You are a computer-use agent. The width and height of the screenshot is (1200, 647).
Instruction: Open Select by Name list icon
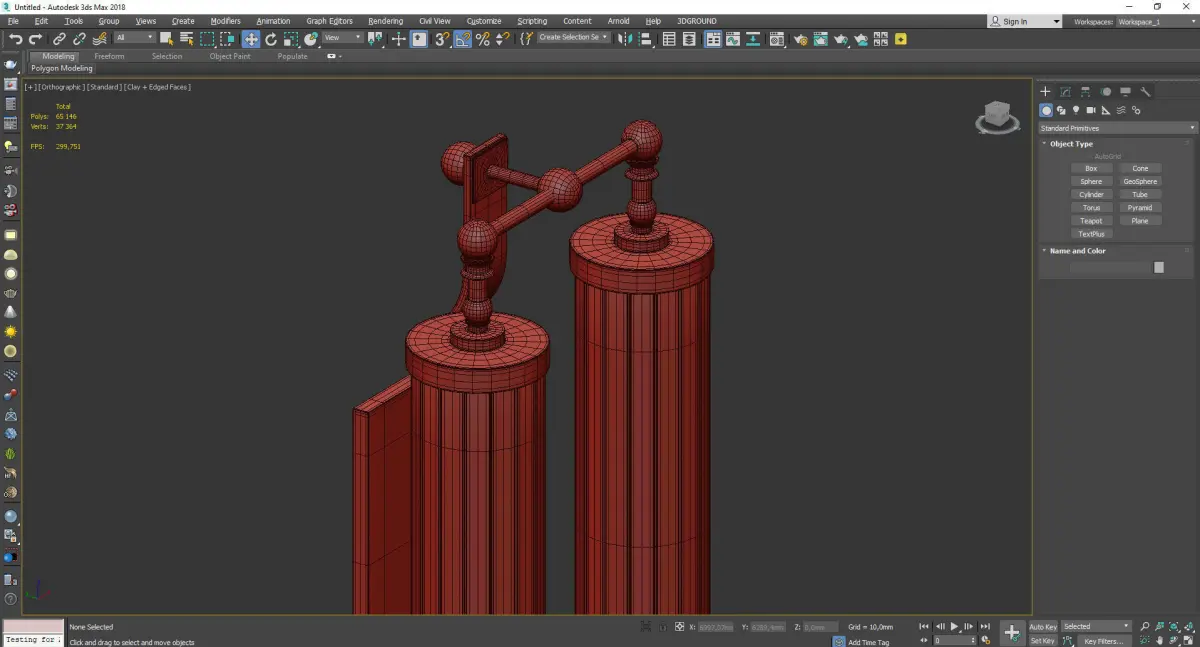tap(187, 39)
